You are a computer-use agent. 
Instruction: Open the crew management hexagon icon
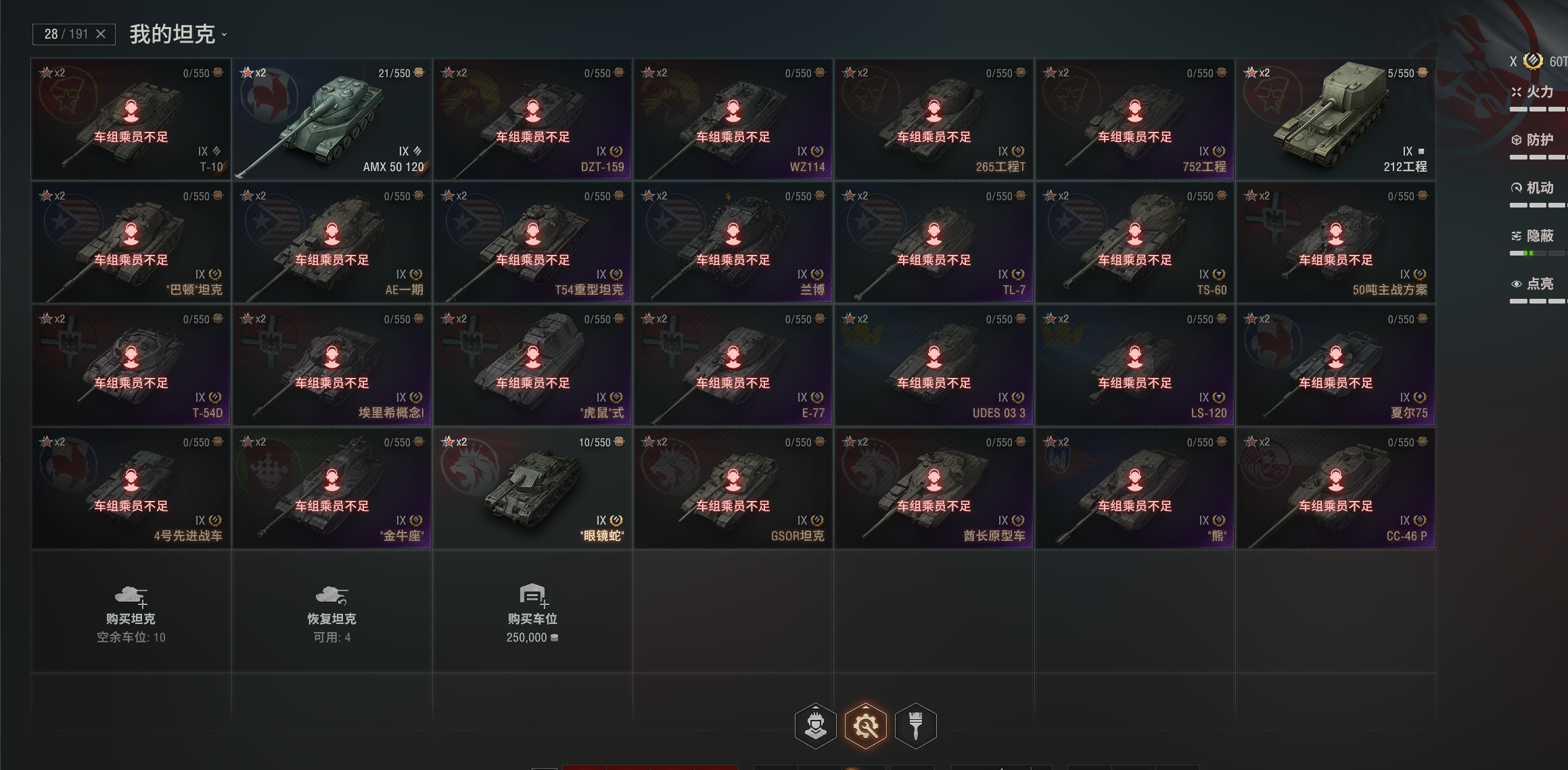coord(815,726)
